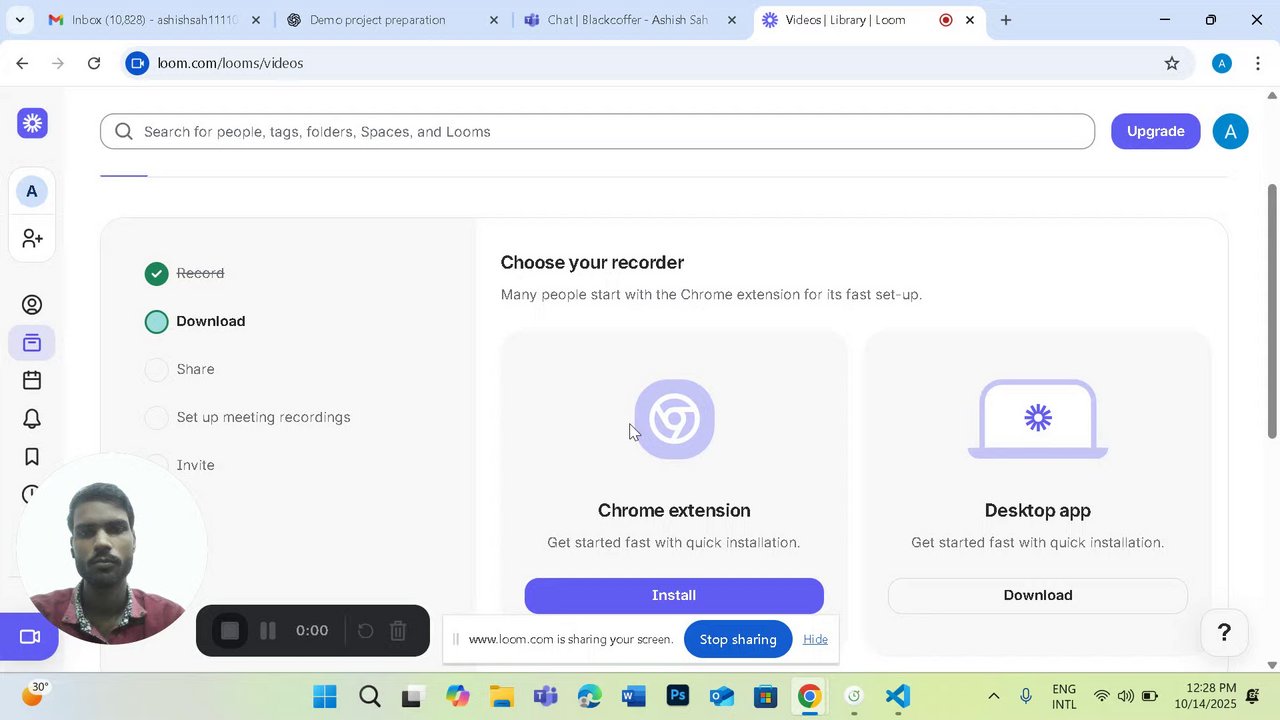The width and height of the screenshot is (1280, 720).
Task: Open the notifications bell icon
Action: (x=32, y=419)
